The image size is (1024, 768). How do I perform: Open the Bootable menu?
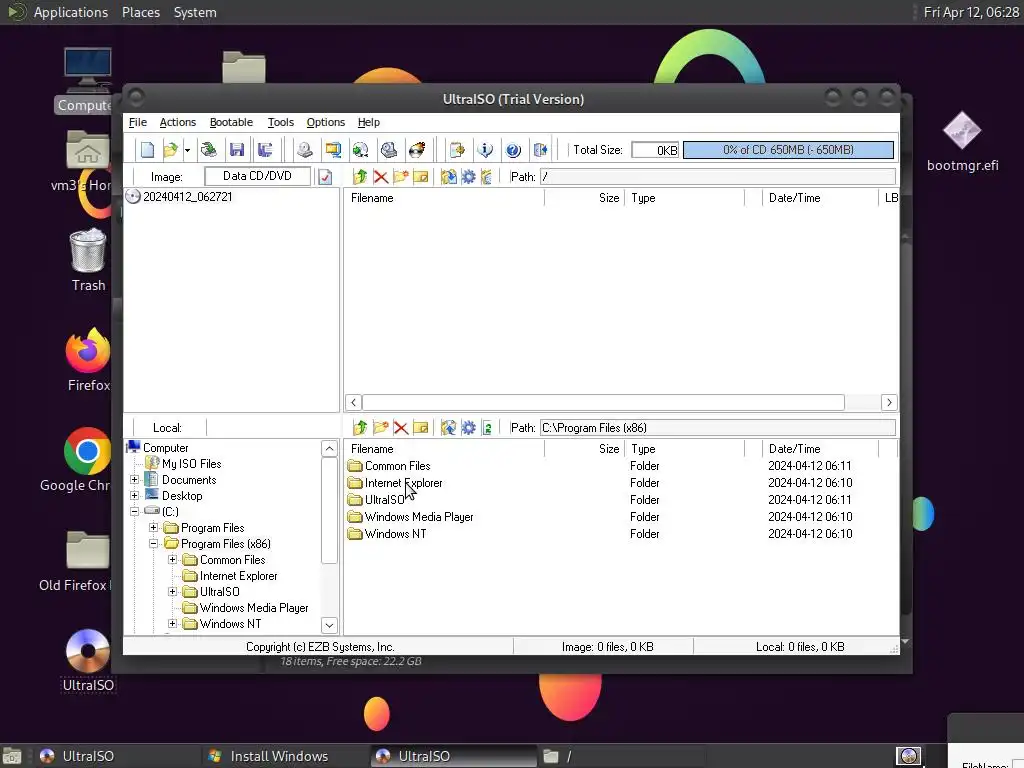231,122
